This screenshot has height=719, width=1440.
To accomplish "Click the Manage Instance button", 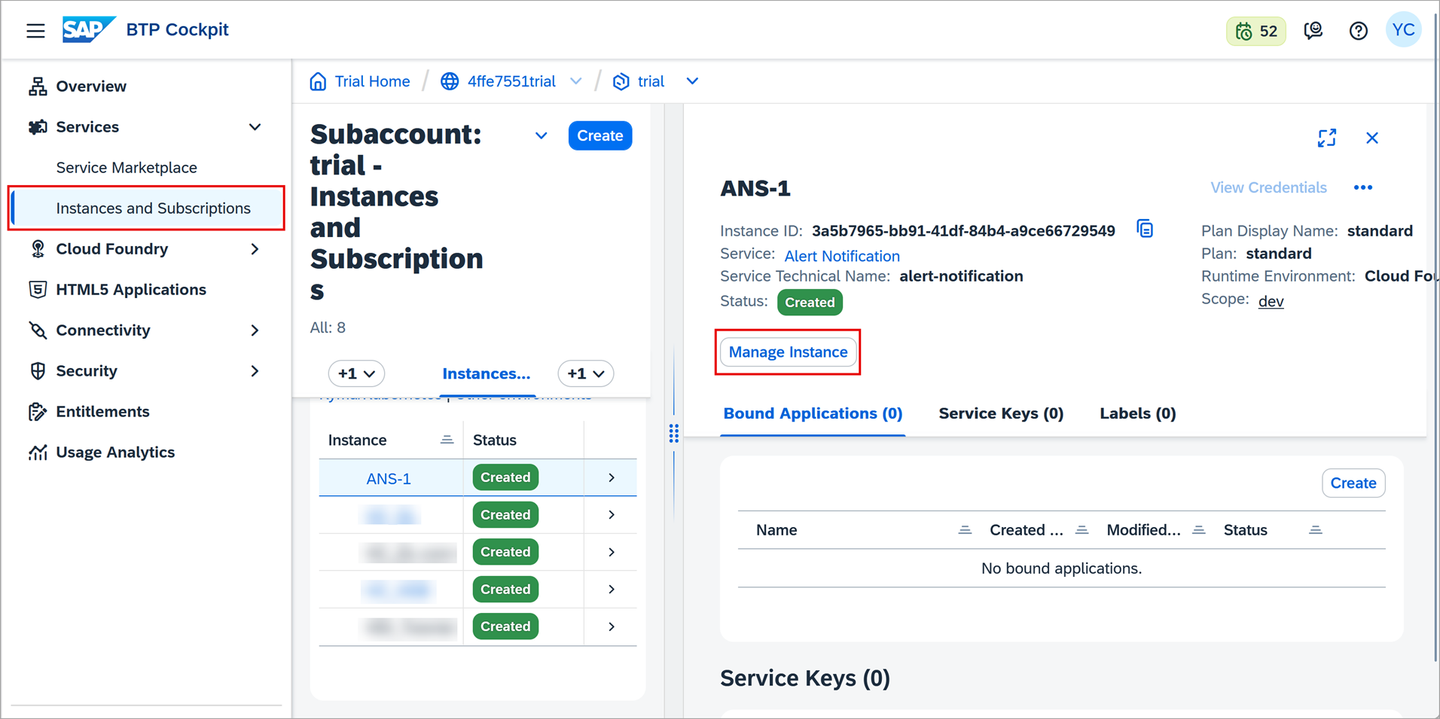I will click(788, 352).
